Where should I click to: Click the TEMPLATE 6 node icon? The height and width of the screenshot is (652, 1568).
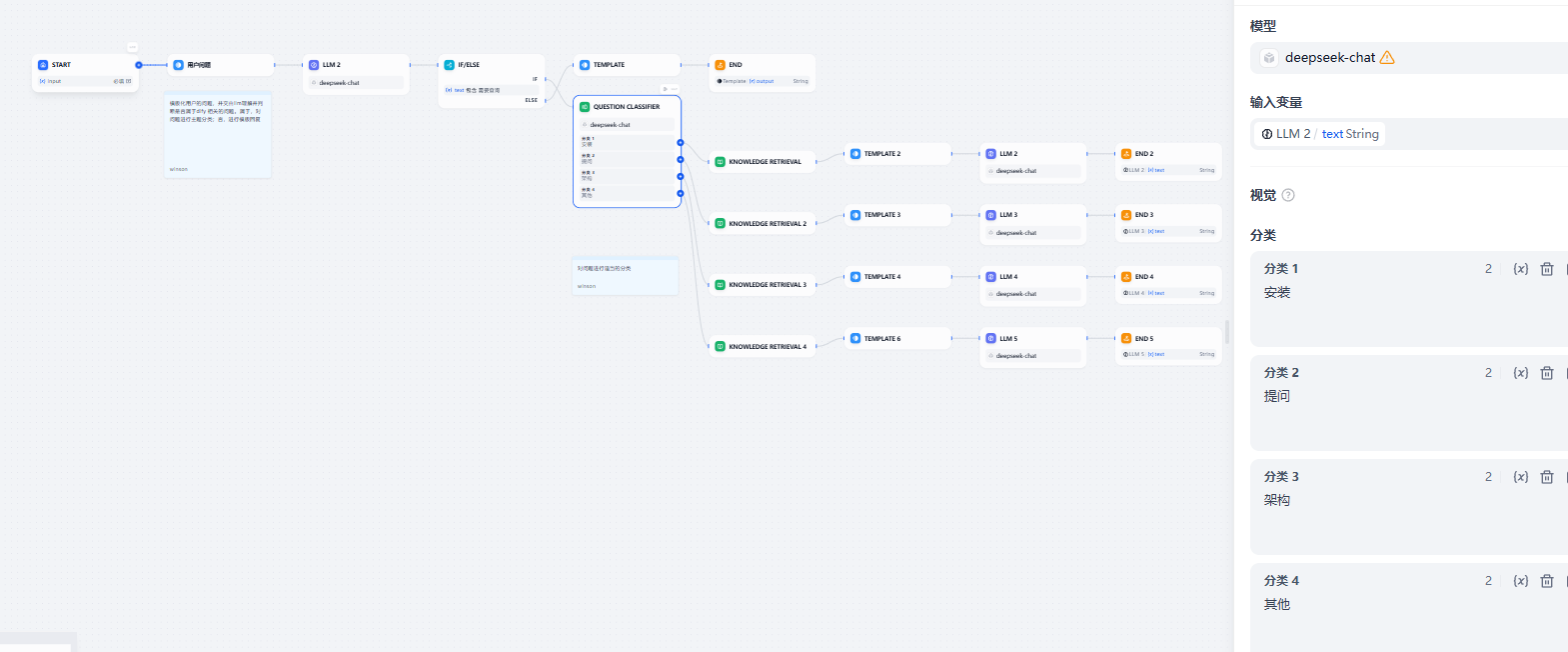pos(855,339)
